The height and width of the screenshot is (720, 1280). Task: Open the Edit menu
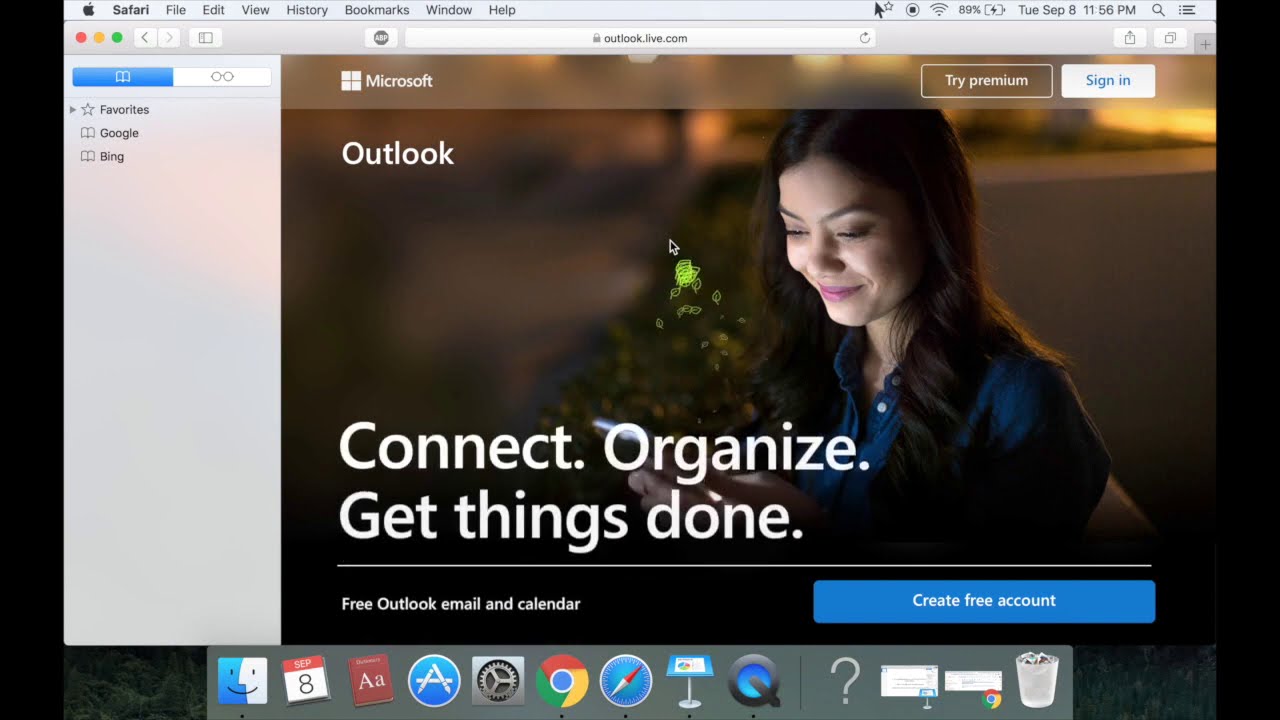pyautogui.click(x=213, y=10)
